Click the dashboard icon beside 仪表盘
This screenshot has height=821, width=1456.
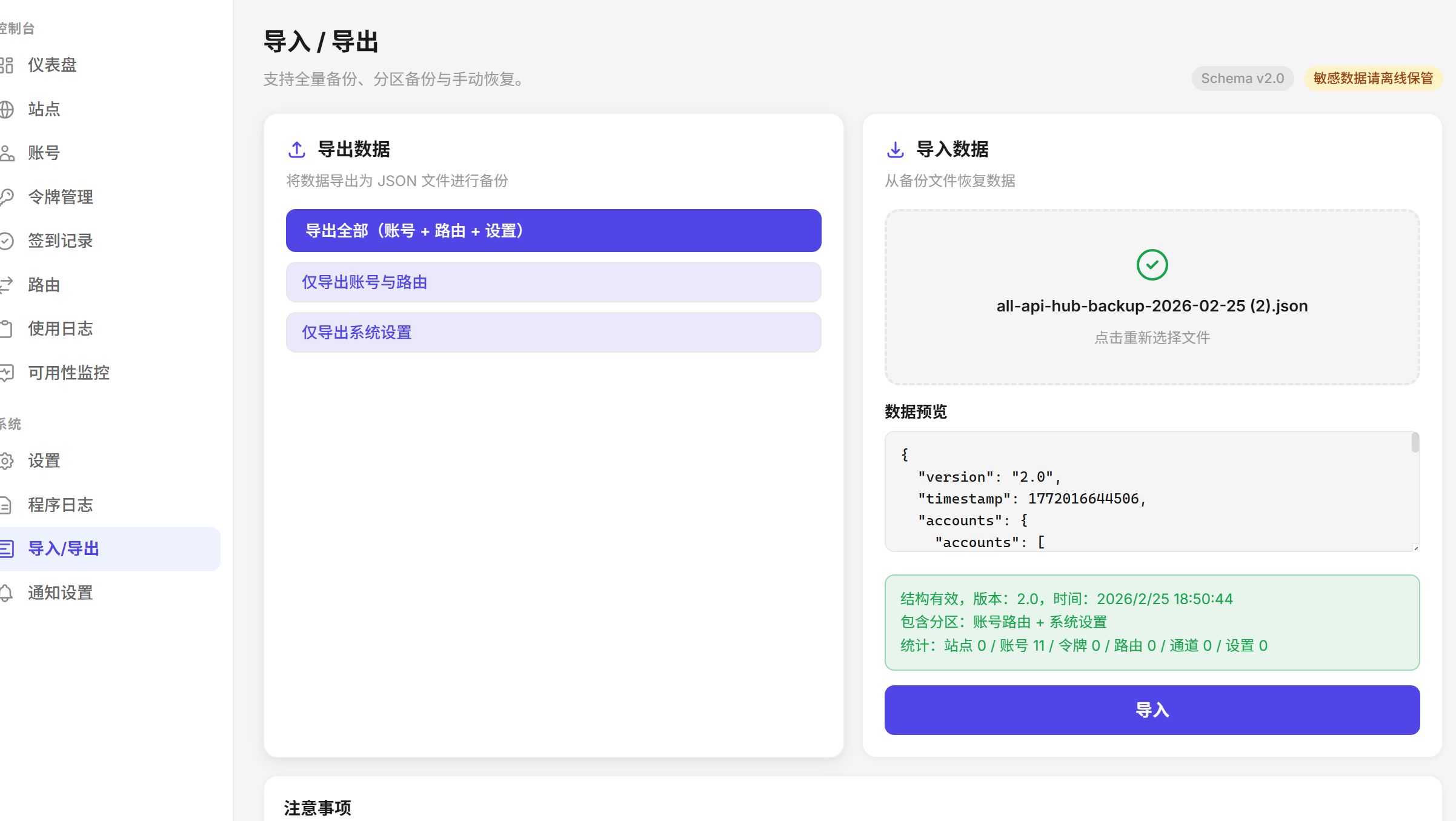click(x=6, y=65)
